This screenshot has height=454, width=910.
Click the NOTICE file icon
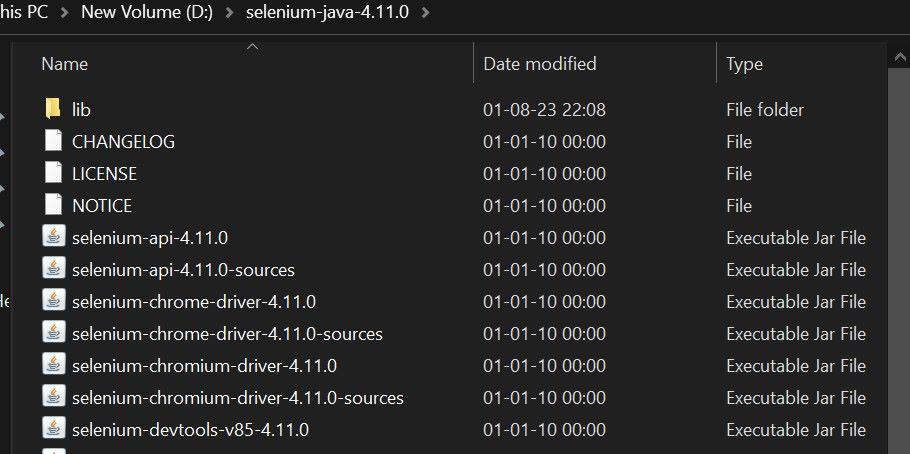pyautogui.click(x=53, y=205)
